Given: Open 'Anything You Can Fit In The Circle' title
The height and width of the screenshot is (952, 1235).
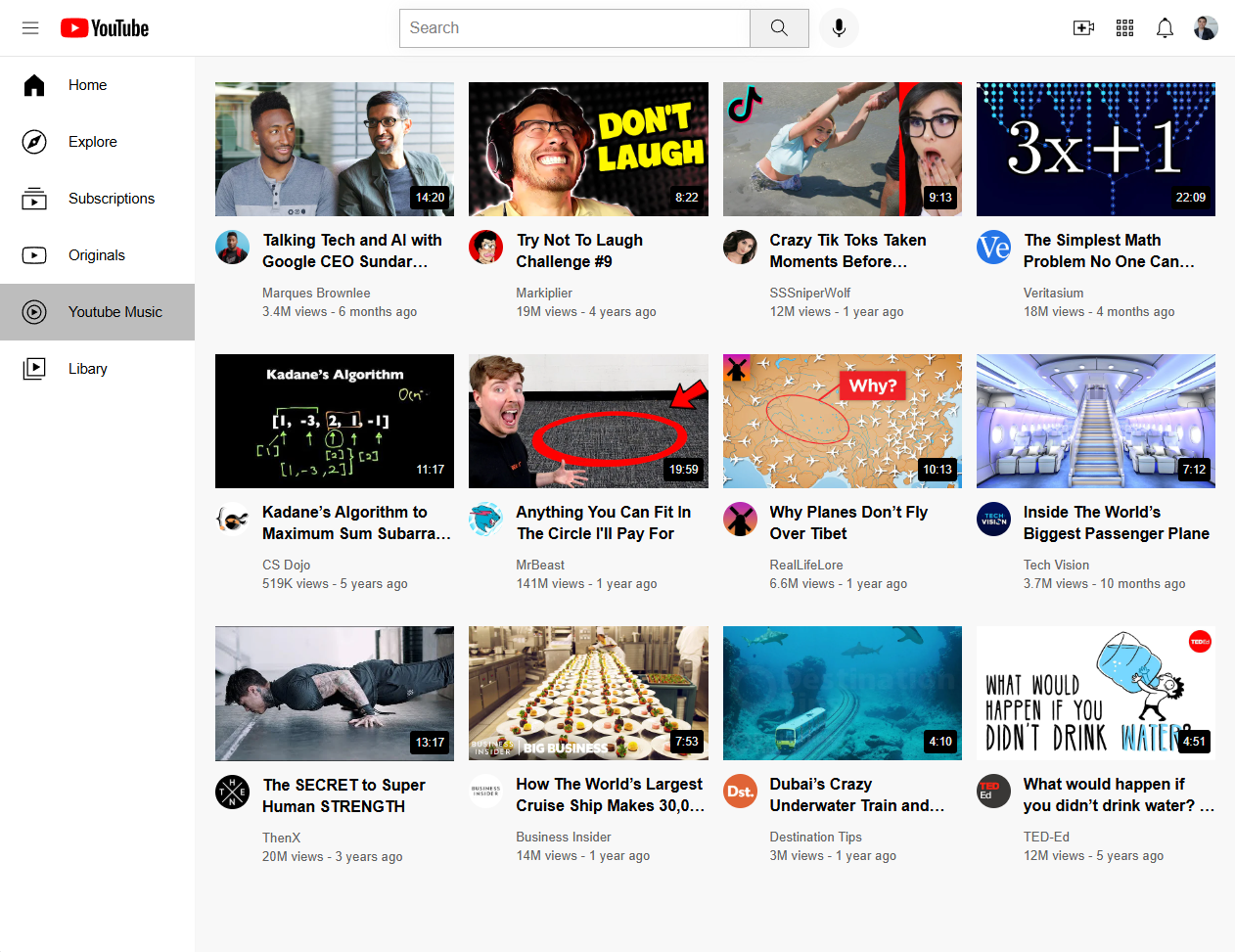Looking at the screenshot, I should click(x=604, y=522).
